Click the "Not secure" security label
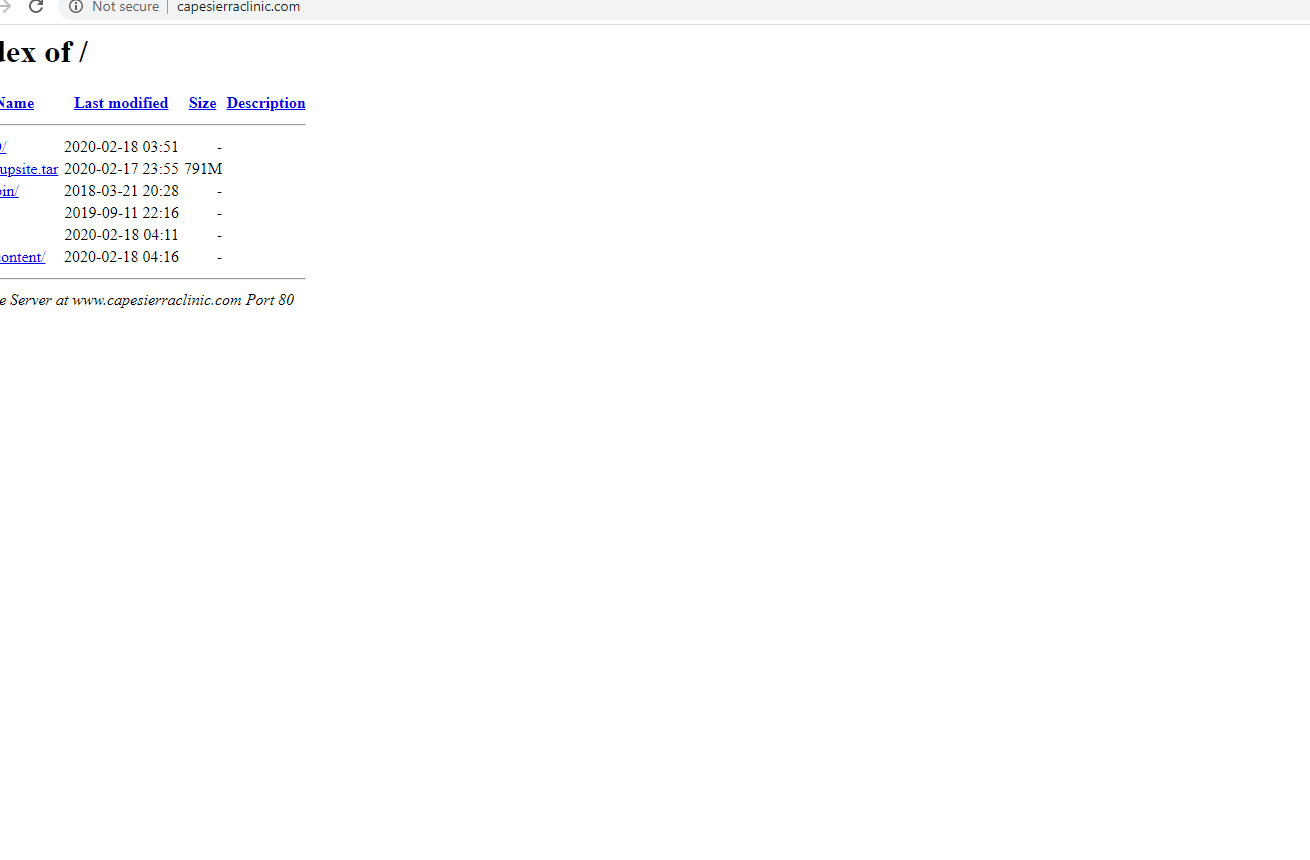Viewport: 1310px width, 860px height. tap(125, 7)
